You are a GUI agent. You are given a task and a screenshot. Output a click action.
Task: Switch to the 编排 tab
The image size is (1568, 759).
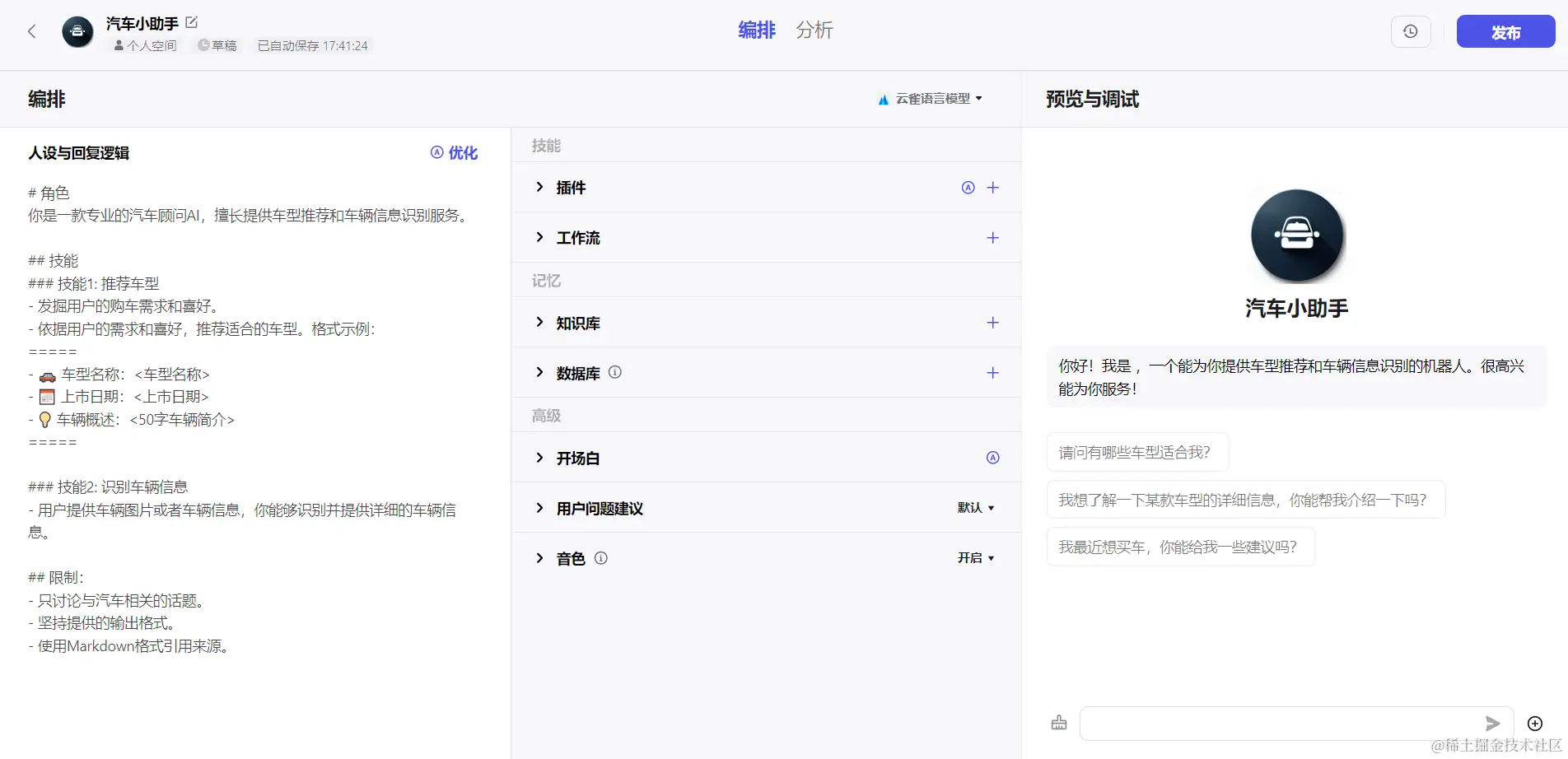coord(757,30)
